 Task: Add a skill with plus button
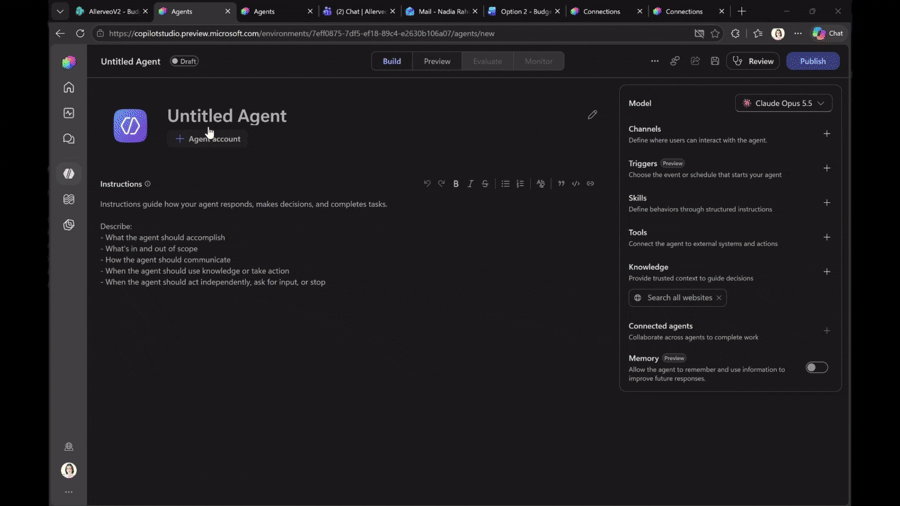tap(827, 203)
